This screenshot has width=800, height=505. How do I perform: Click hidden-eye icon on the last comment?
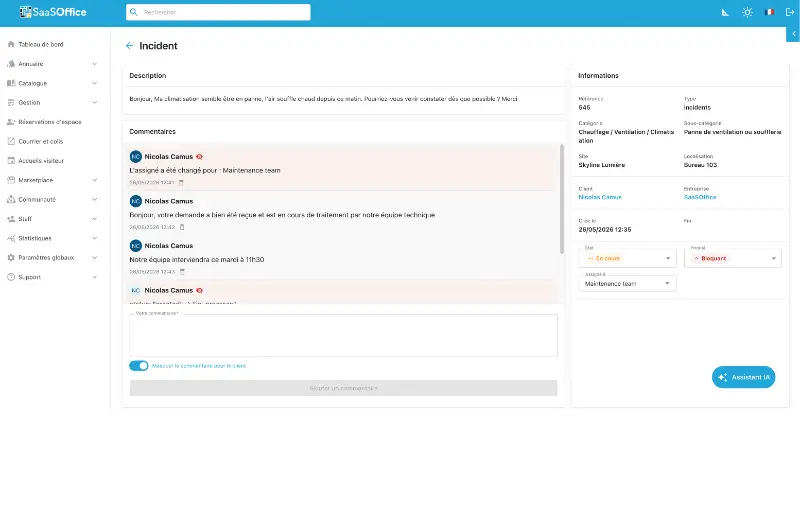199,290
